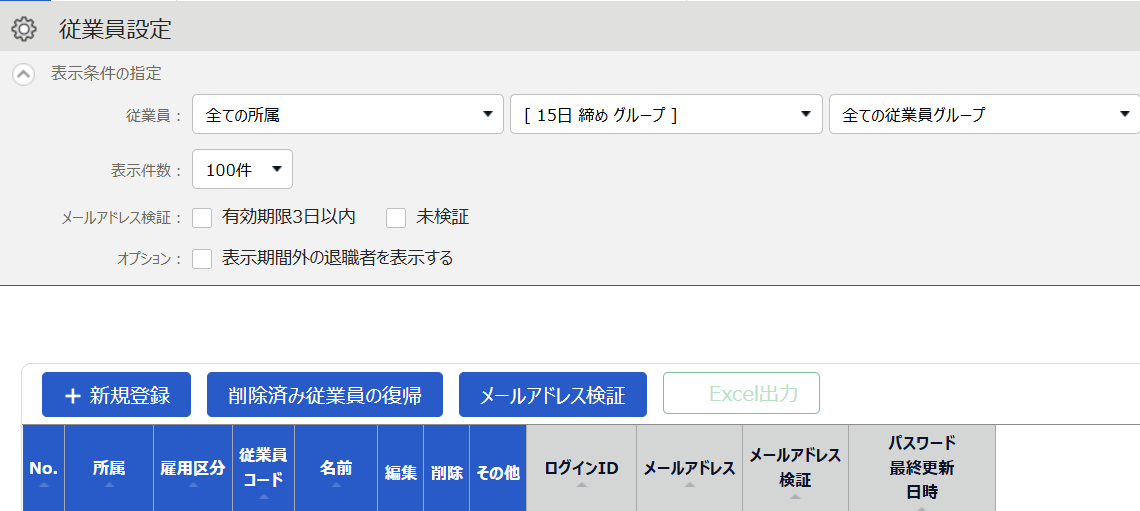Sort by 所属 column sort arrow
1140x511 pixels.
[109, 484]
